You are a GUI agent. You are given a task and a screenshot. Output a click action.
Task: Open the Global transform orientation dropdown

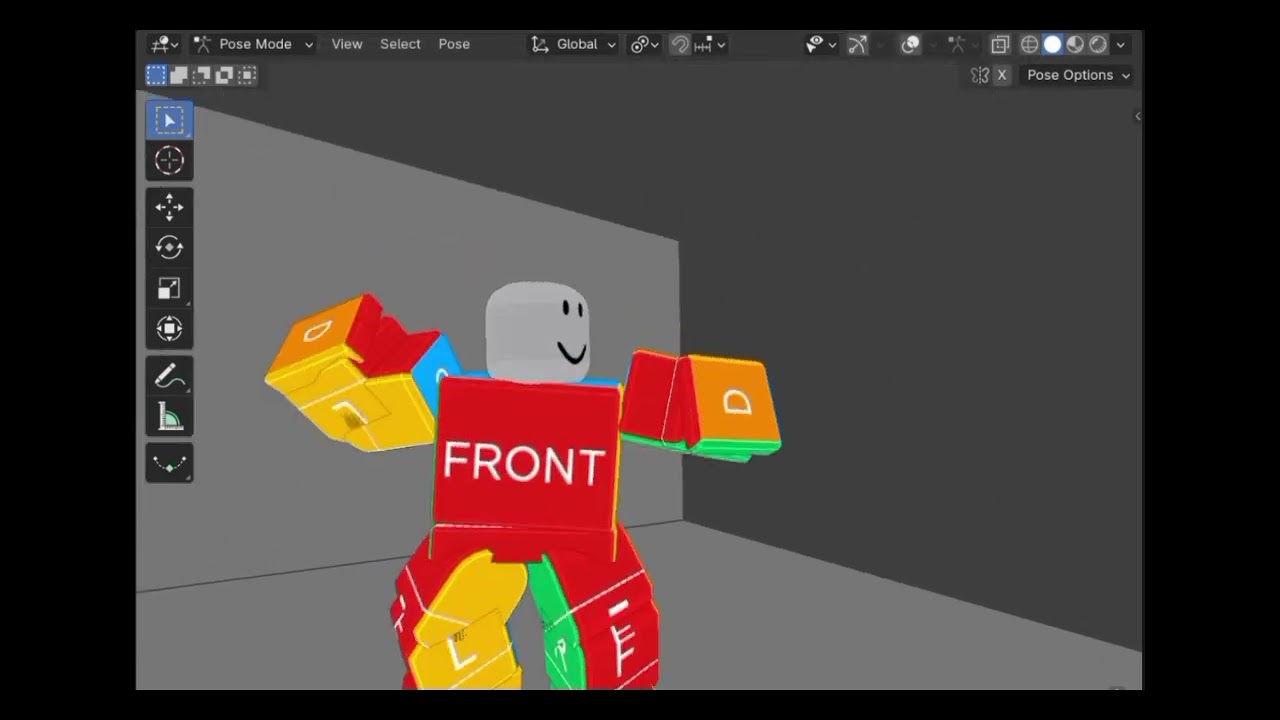pyautogui.click(x=573, y=44)
